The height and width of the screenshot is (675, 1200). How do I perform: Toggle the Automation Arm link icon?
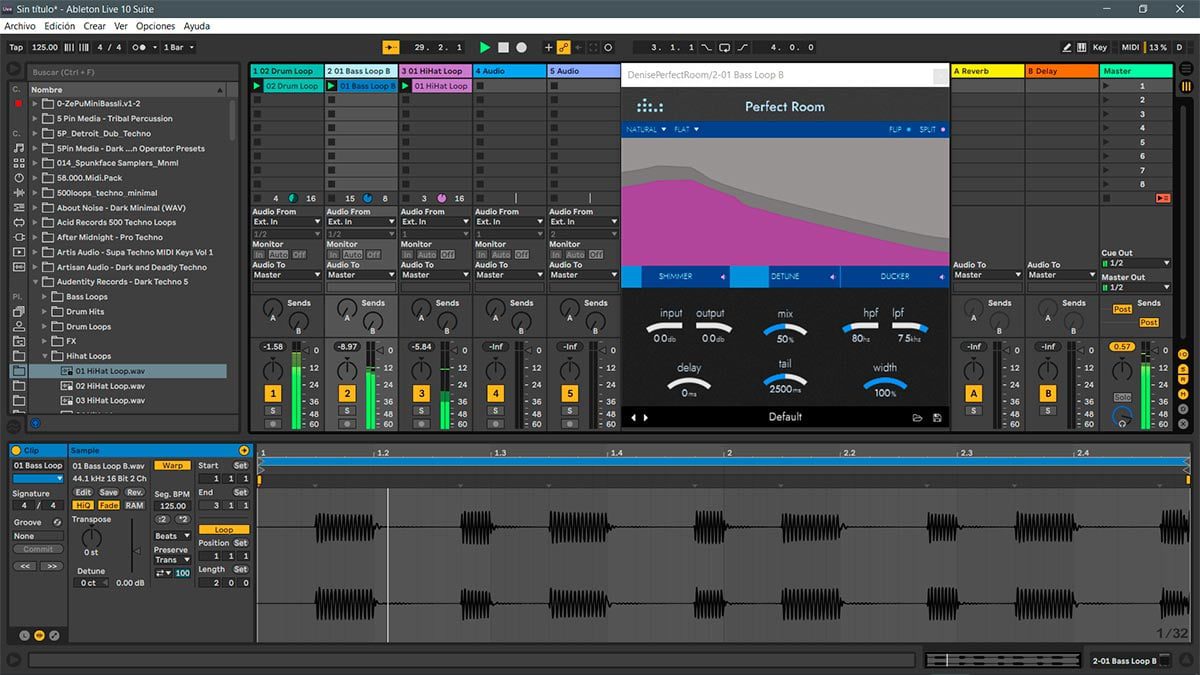[x=563, y=47]
